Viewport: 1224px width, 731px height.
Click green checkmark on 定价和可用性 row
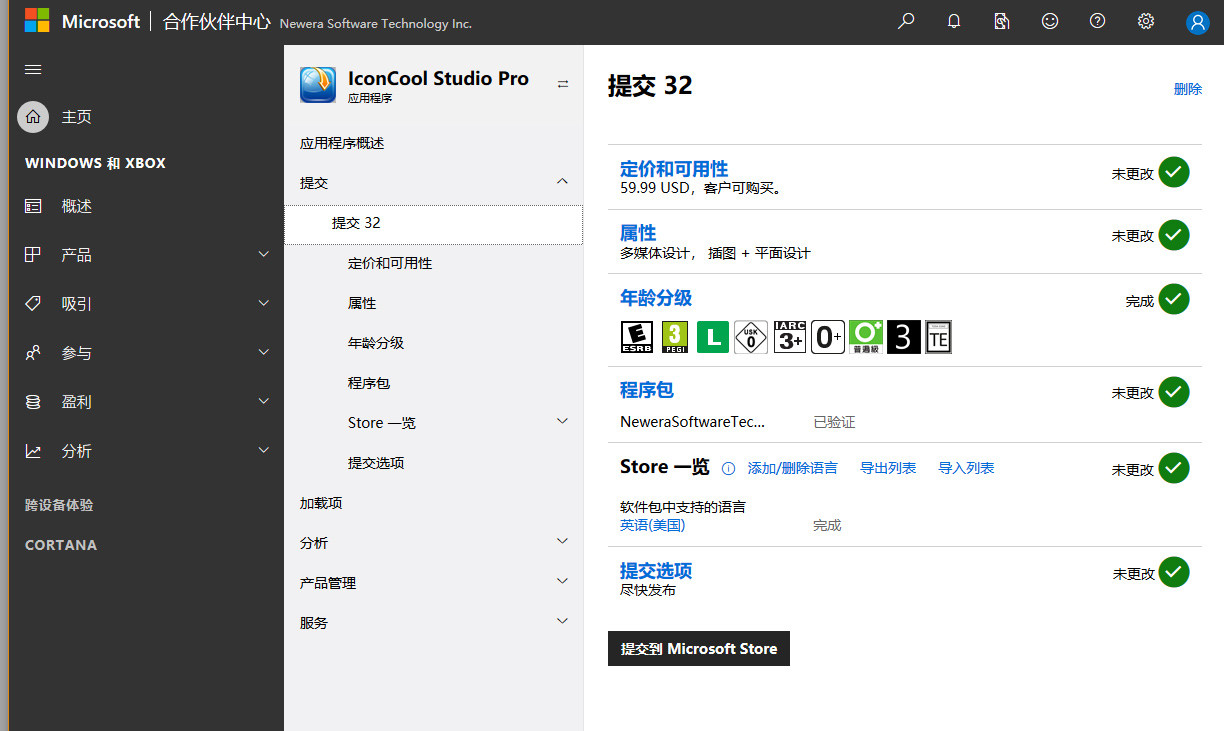[1174, 172]
